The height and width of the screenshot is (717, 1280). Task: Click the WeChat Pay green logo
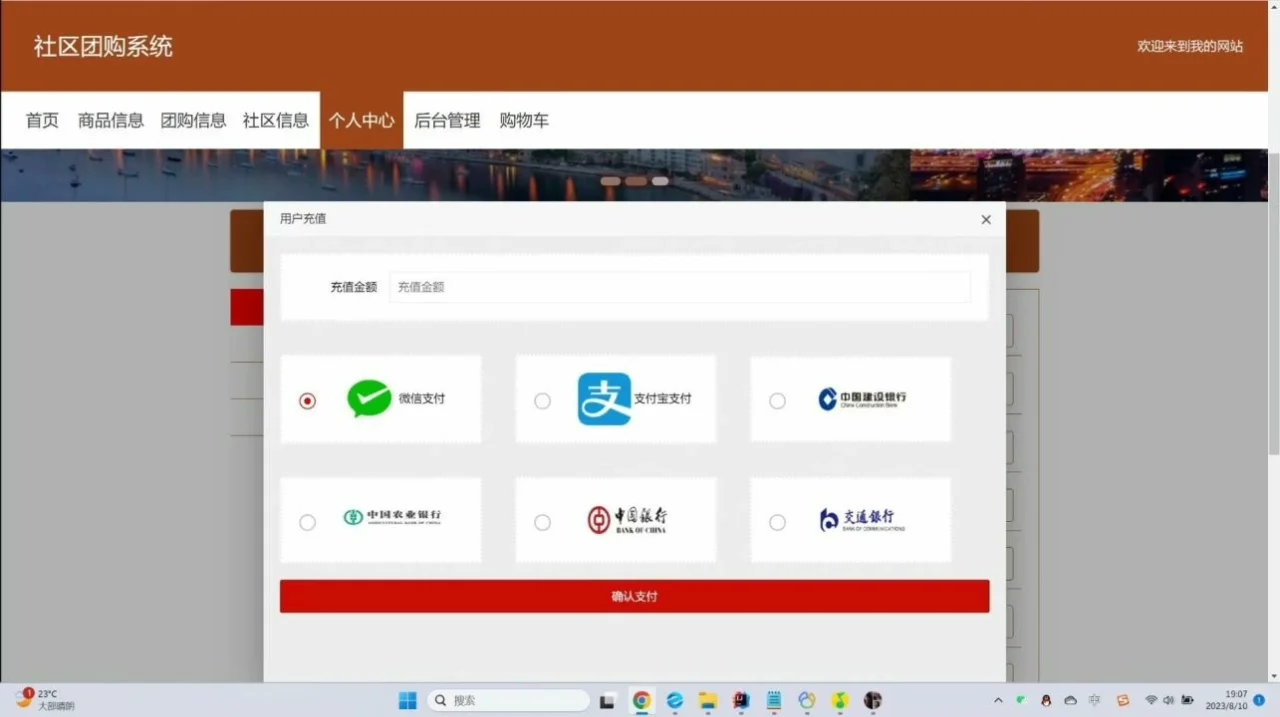pos(370,398)
